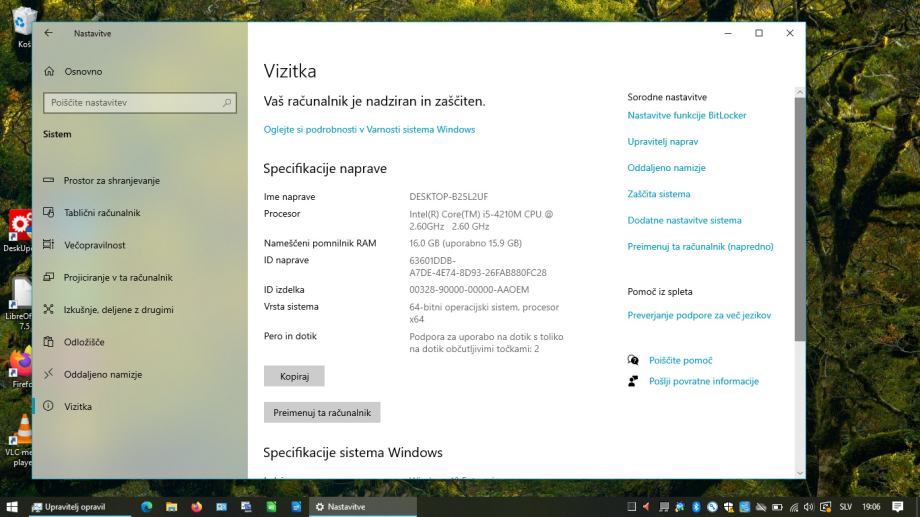
Task: Select Izkušnje, deljene z drugimi
Action: pos(109,310)
